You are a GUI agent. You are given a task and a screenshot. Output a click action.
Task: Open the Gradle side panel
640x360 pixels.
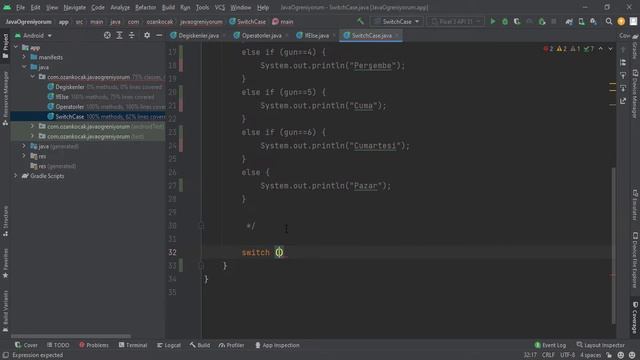635,46
